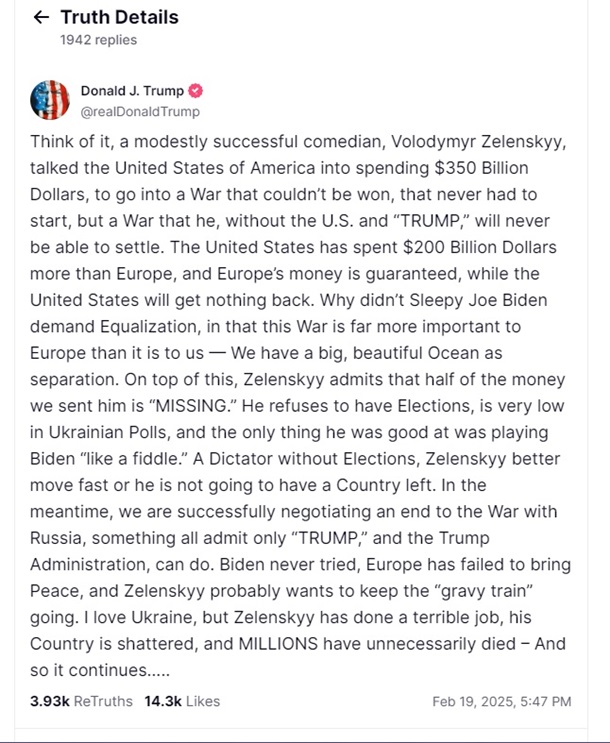Click the verified badge beside Donald J. Trump
The height and width of the screenshot is (743, 610).
coord(198,91)
